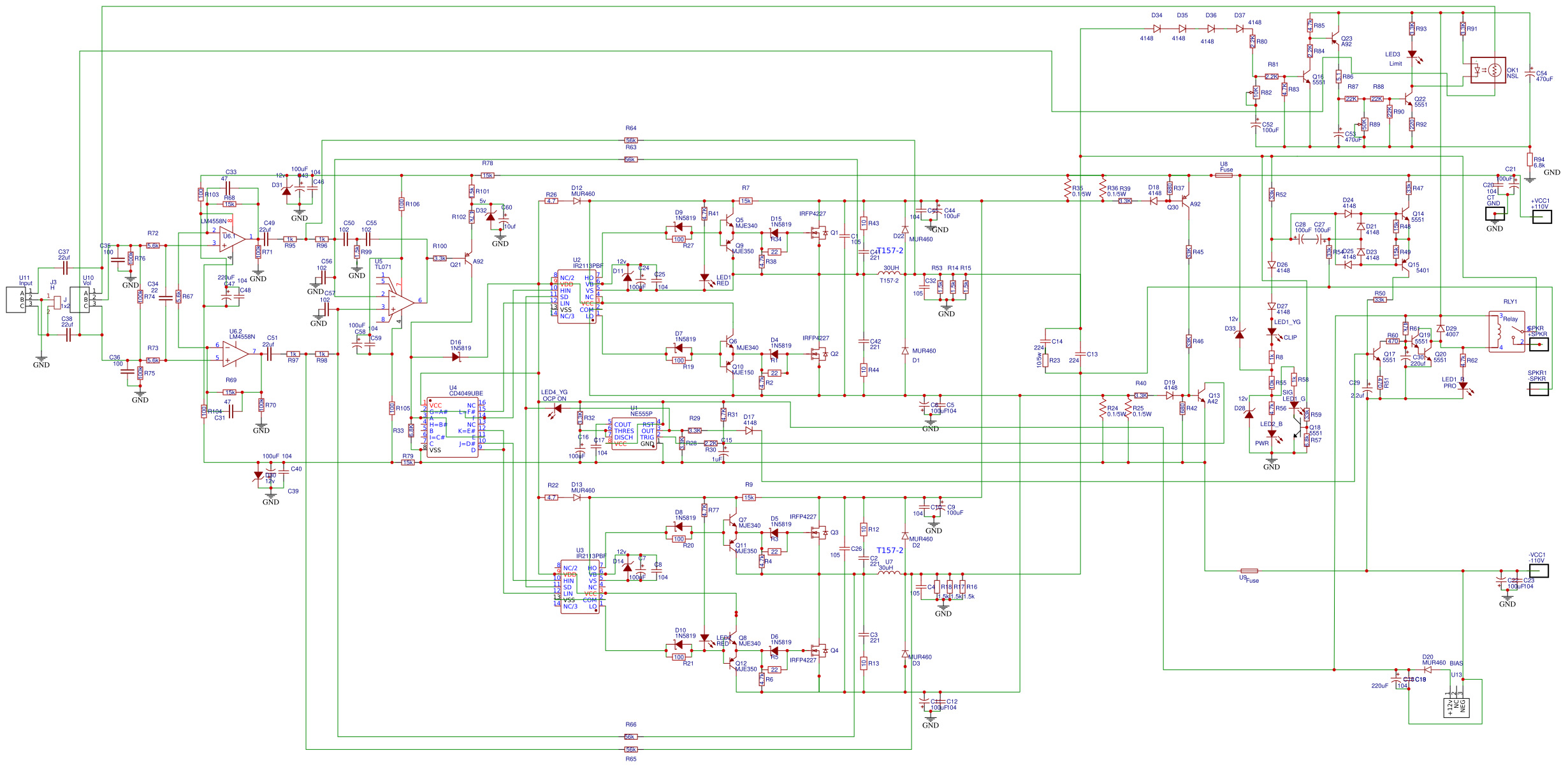
Task: Select the -VCC1 -110V terminal box
Action: pyautogui.click(x=1539, y=571)
